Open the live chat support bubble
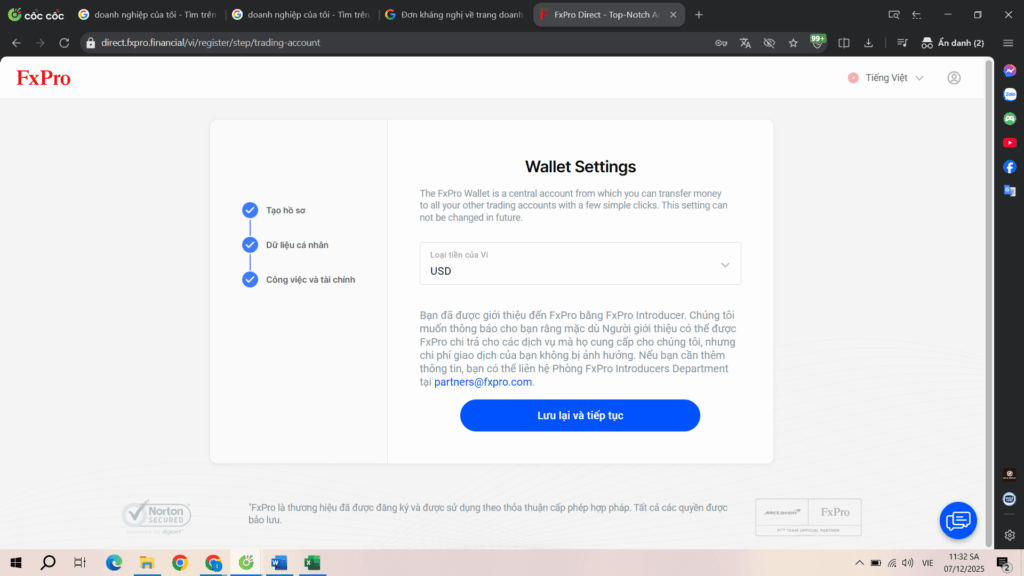 [x=958, y=520]
